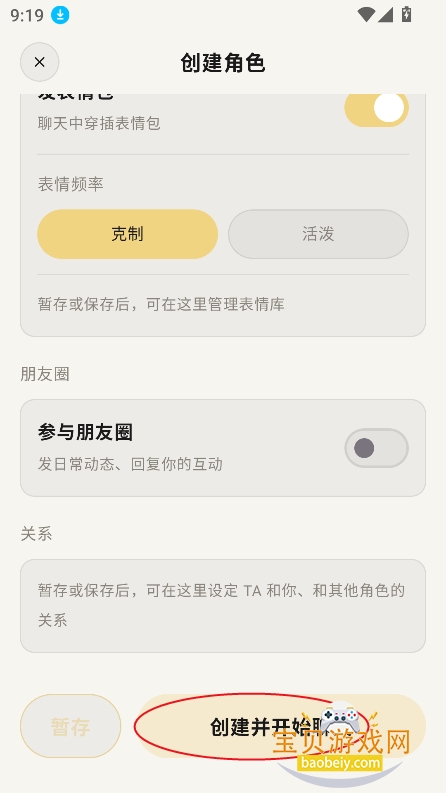This screenshot has height=793, width=446.
Task: Click the 朋友圈 section label
Action: [x=45, y=374]
